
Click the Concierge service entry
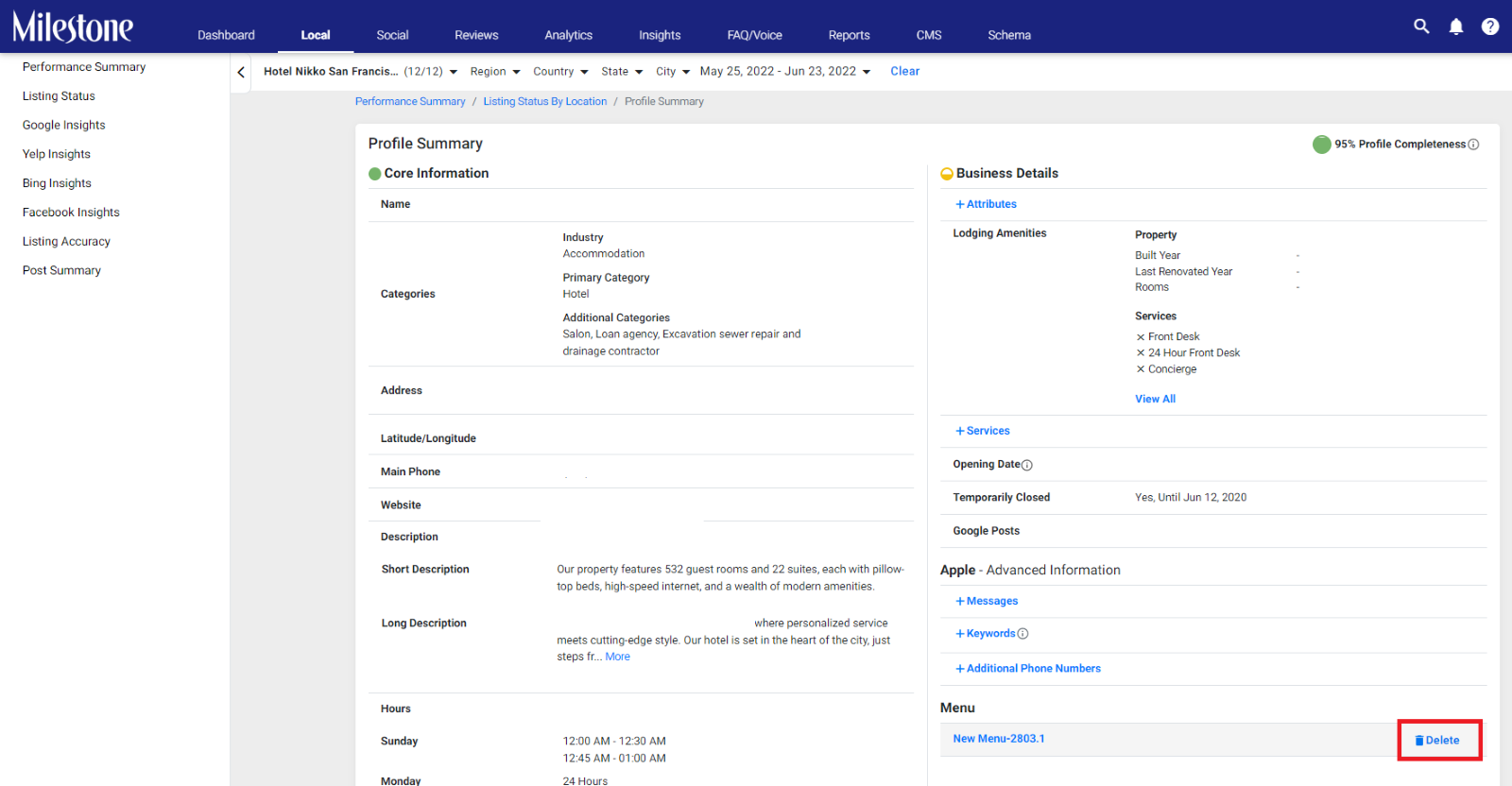point(1166,369)
